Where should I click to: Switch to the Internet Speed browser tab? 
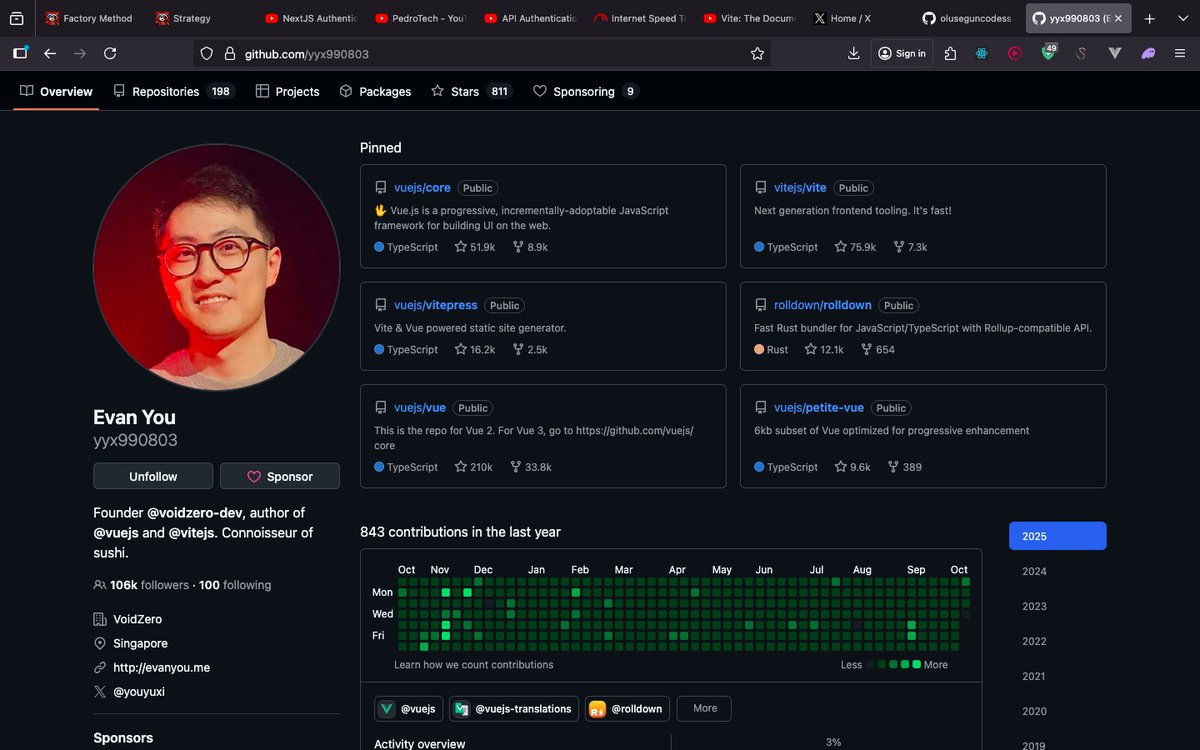click(x=639, y=18)
